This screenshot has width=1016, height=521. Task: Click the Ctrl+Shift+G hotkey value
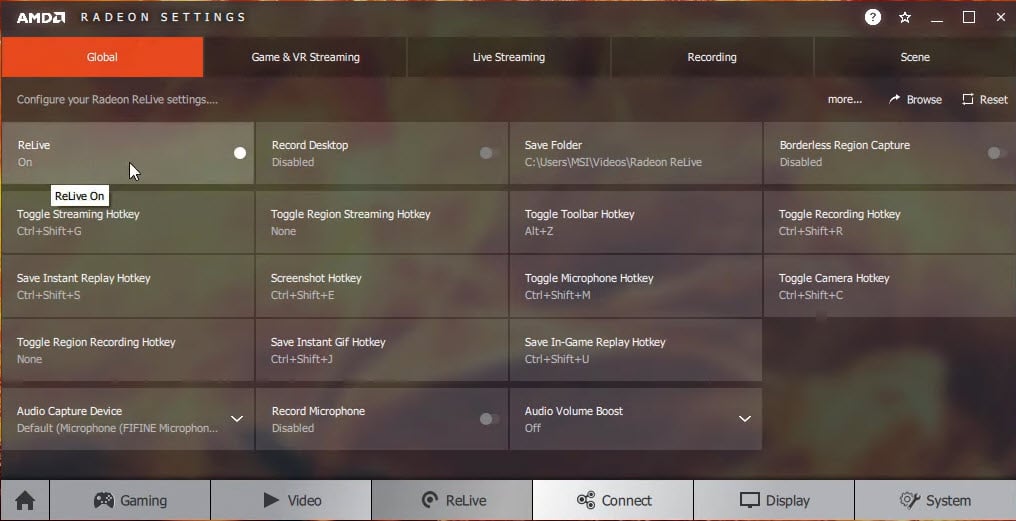tap(49, 231)
